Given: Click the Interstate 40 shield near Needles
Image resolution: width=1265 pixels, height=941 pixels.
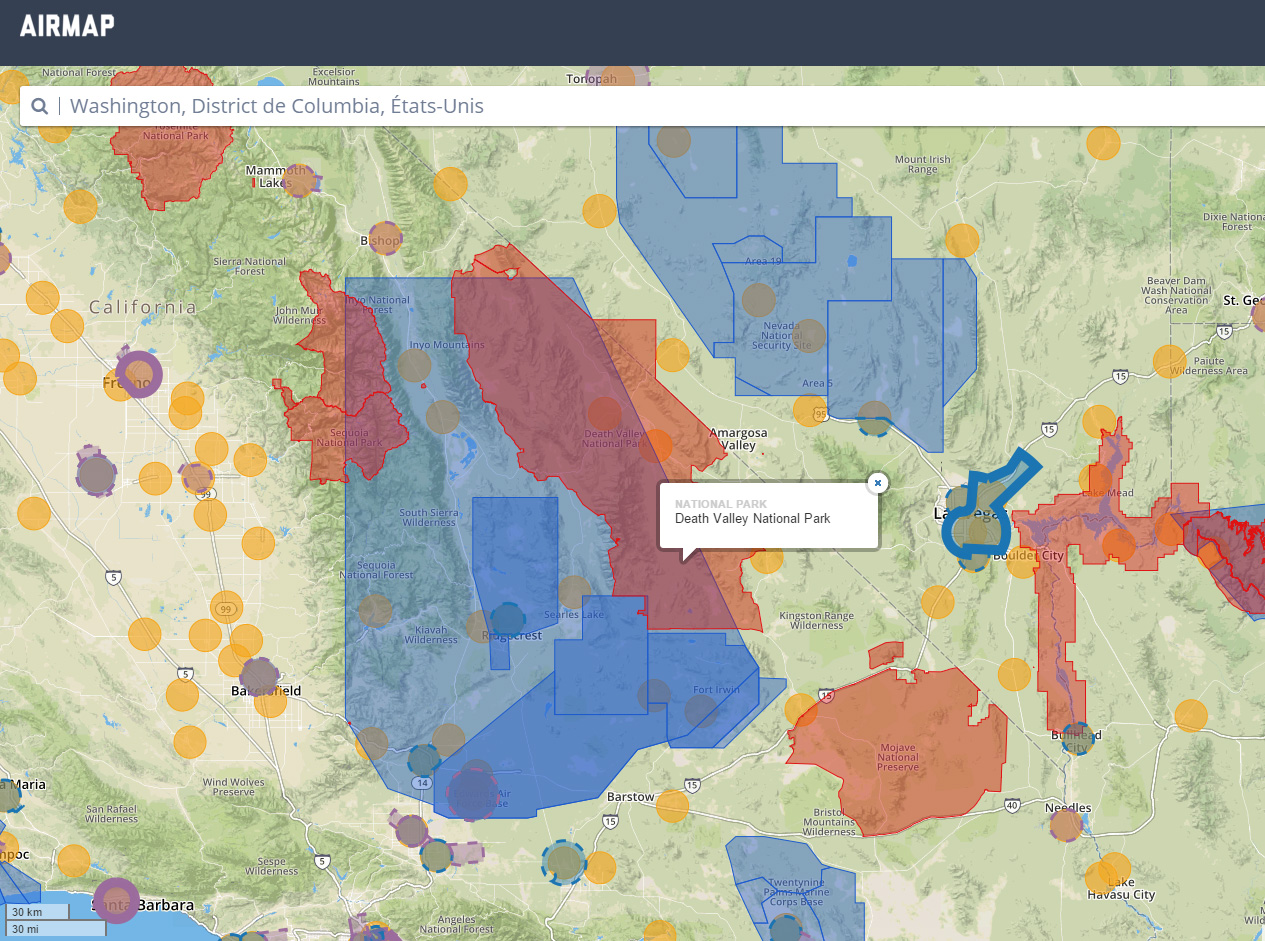Looking at the screenshot, I should point(1012,804).
